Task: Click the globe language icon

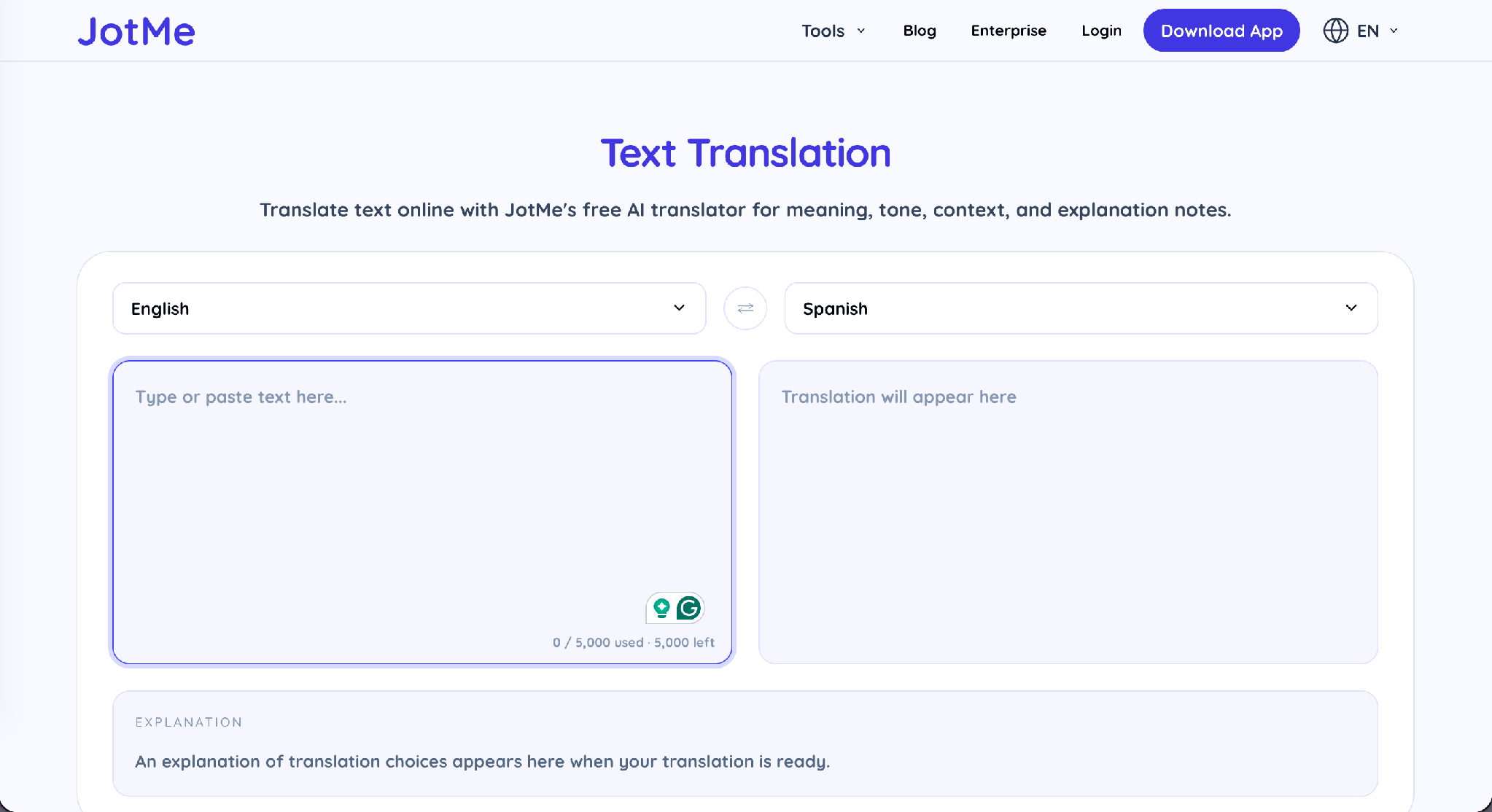Action: (1335, 31)
